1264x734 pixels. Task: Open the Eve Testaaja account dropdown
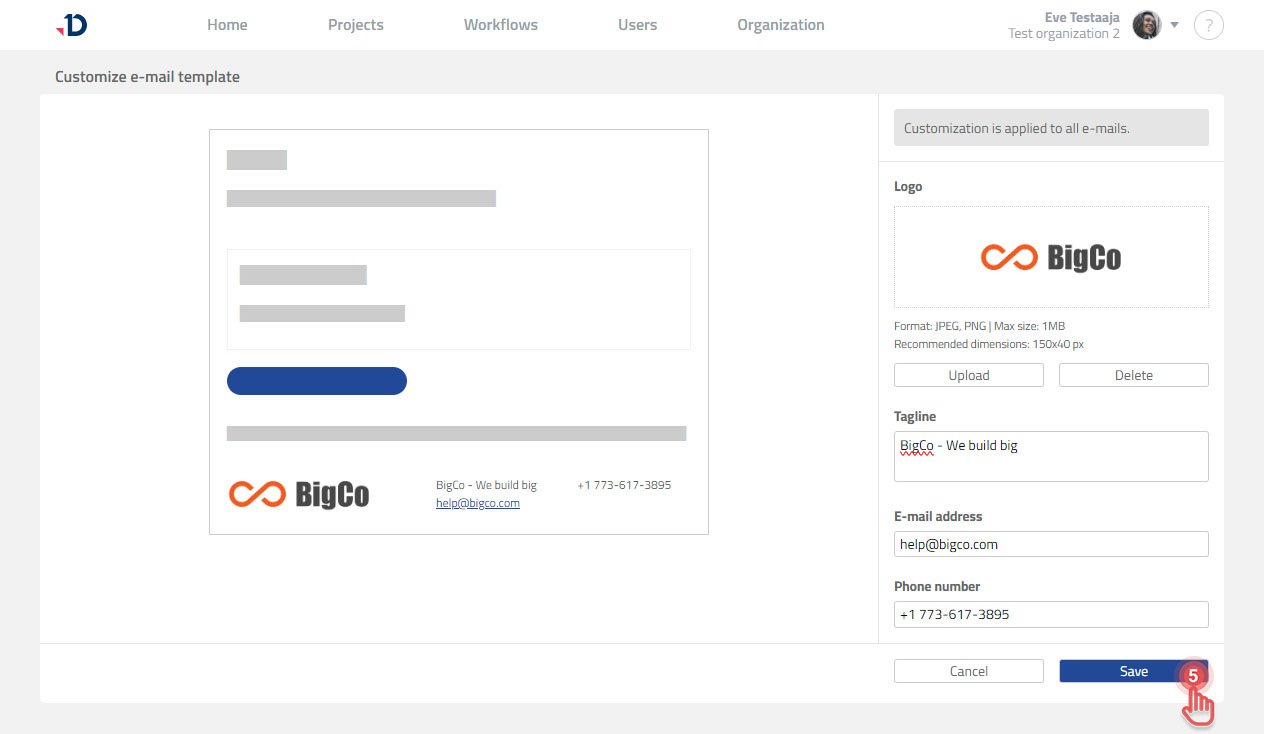[1082, 16]
